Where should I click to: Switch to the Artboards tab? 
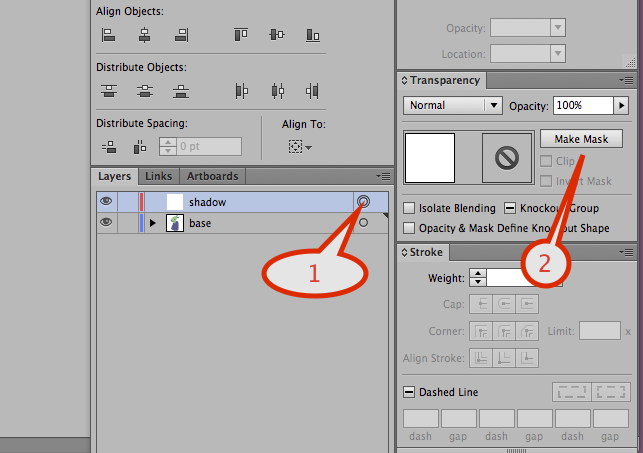pos(213,177)
